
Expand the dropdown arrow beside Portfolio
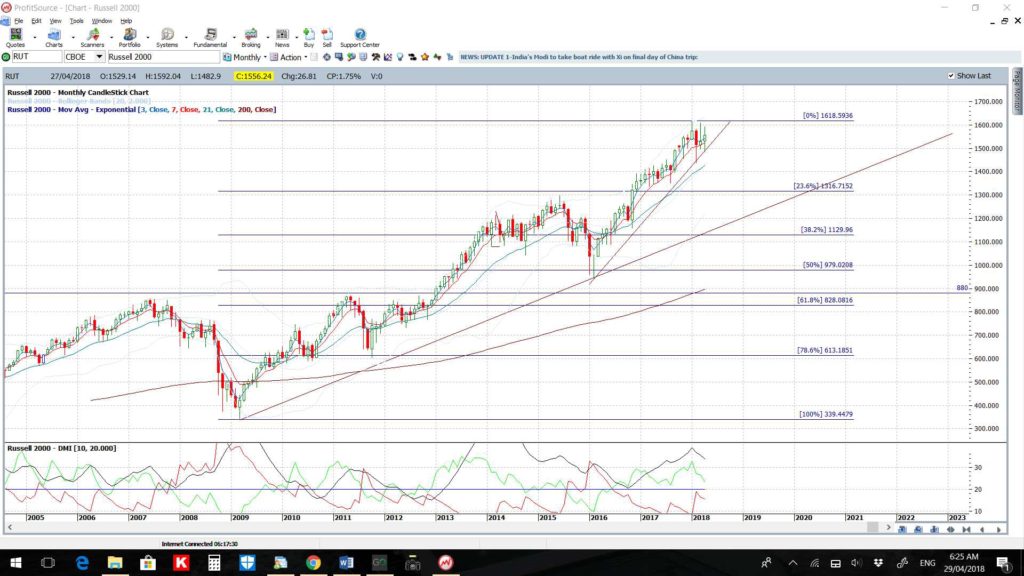point(148,38)
